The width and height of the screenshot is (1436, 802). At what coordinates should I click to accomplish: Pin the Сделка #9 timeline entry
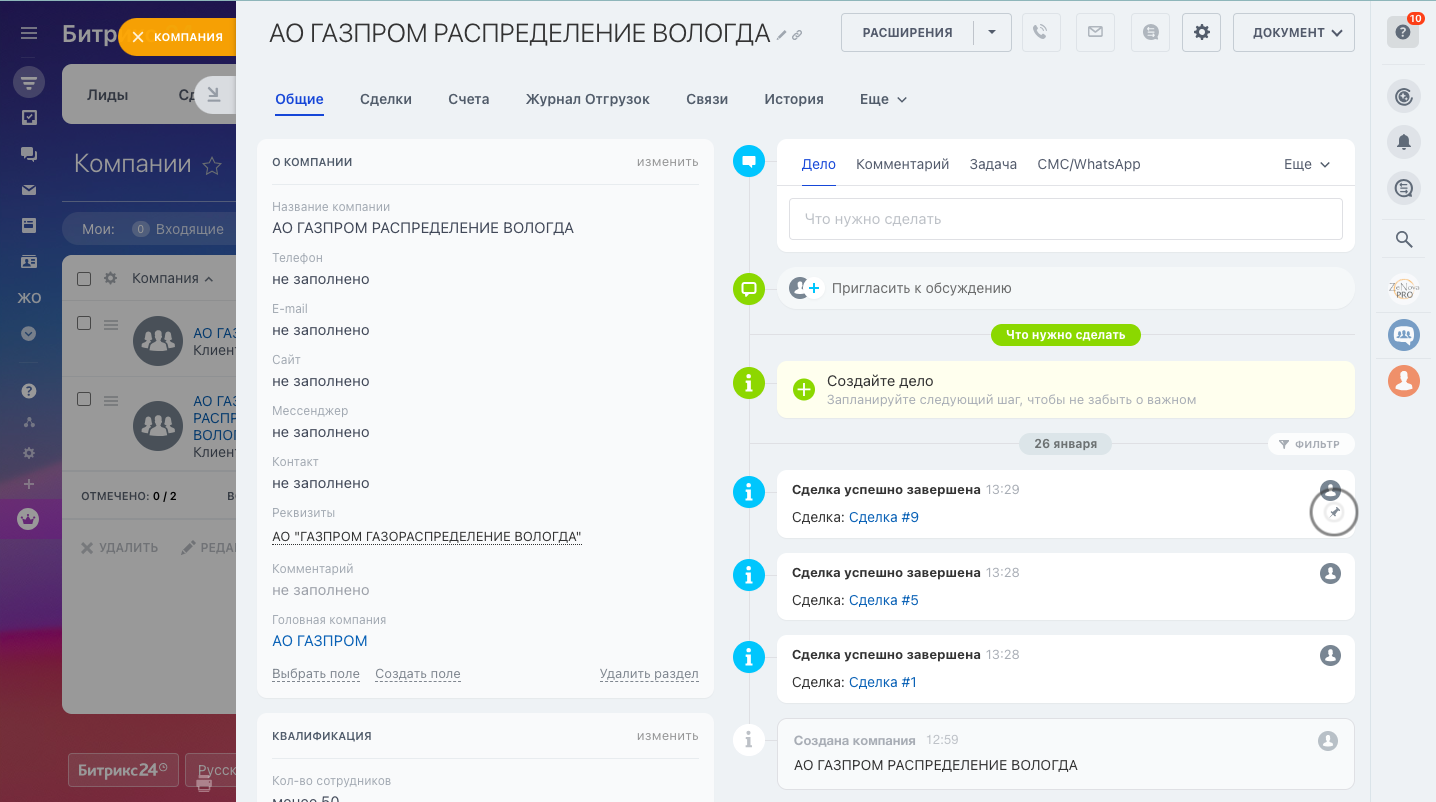point(1333,513)
